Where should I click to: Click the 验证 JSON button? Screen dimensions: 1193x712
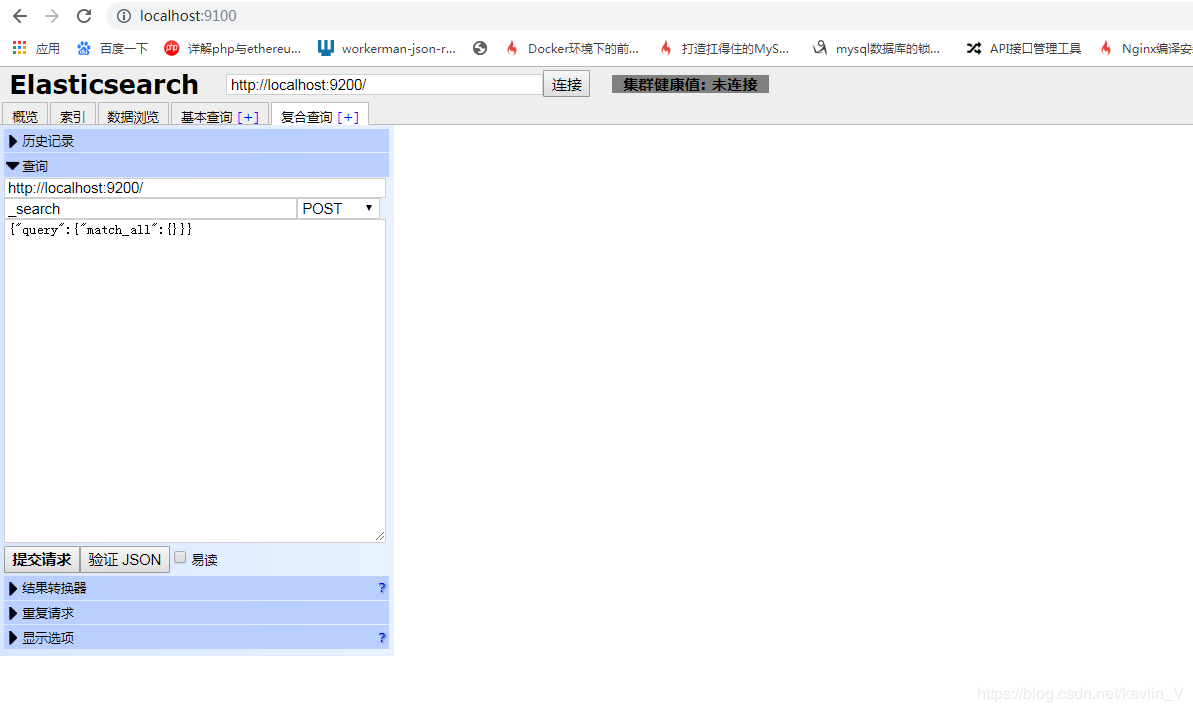pos(125,560)
